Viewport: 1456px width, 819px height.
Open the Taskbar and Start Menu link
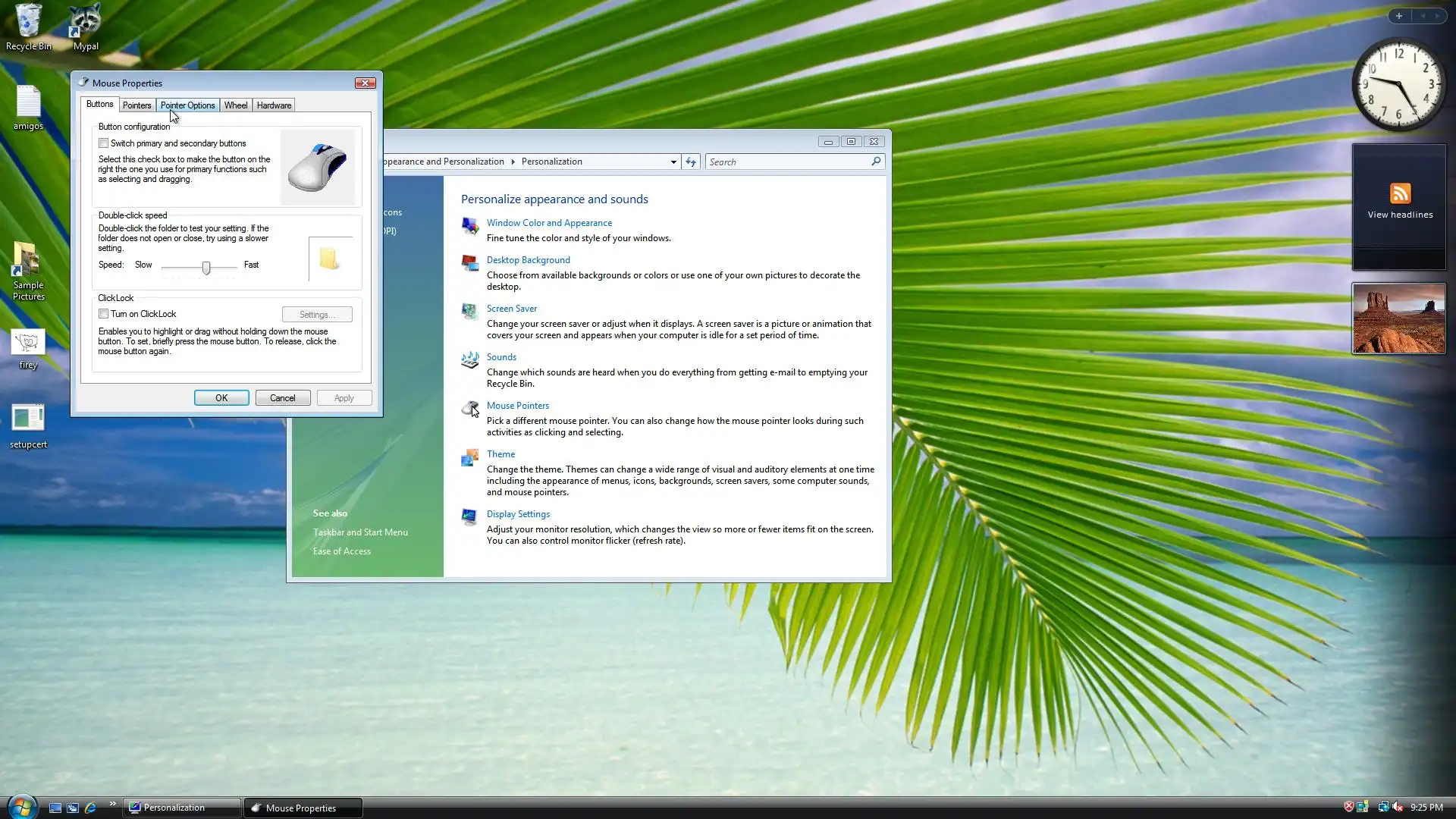coord(360,532)
